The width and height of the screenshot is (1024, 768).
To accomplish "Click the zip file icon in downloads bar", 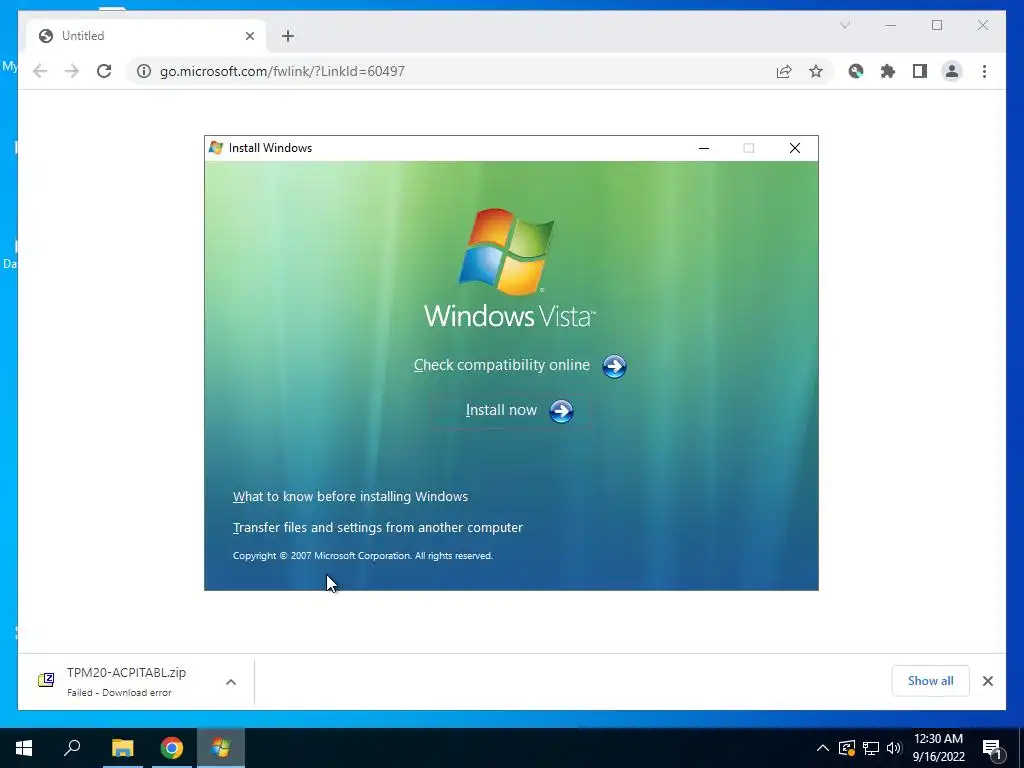I will click(x=46, y=680).
